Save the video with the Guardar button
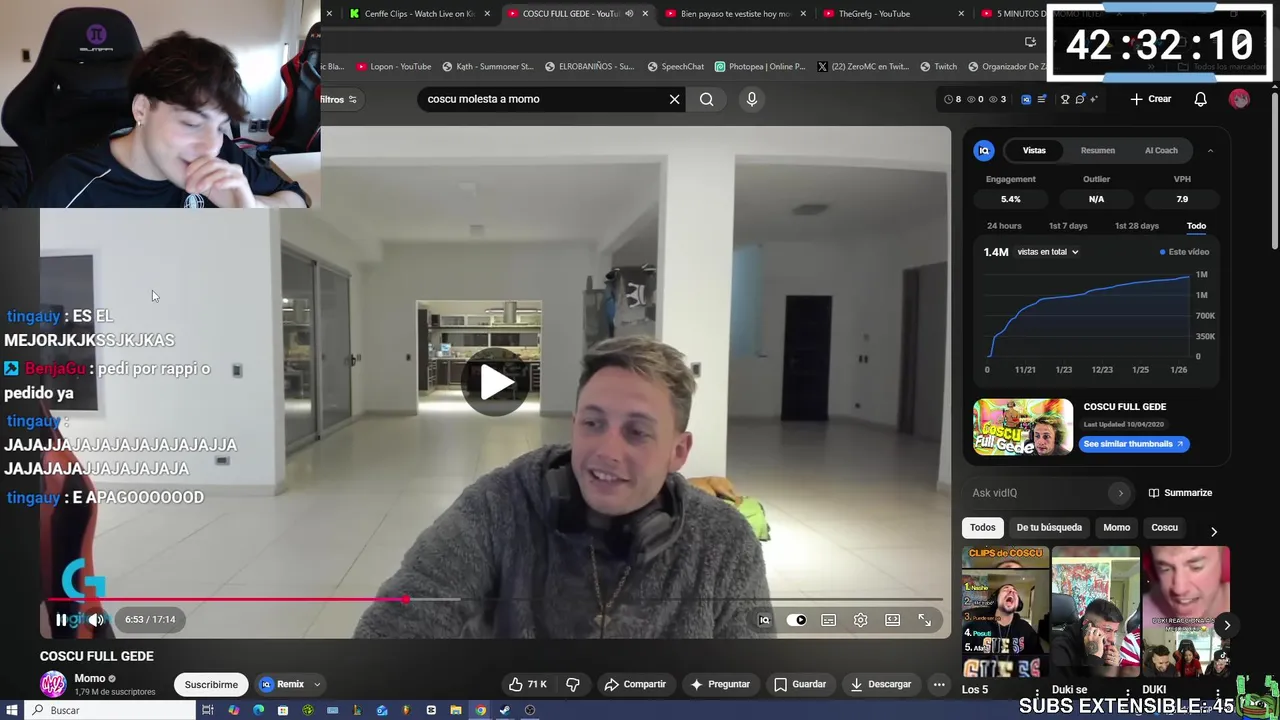This screenshot has height=720, width=1280. (799, 685)
